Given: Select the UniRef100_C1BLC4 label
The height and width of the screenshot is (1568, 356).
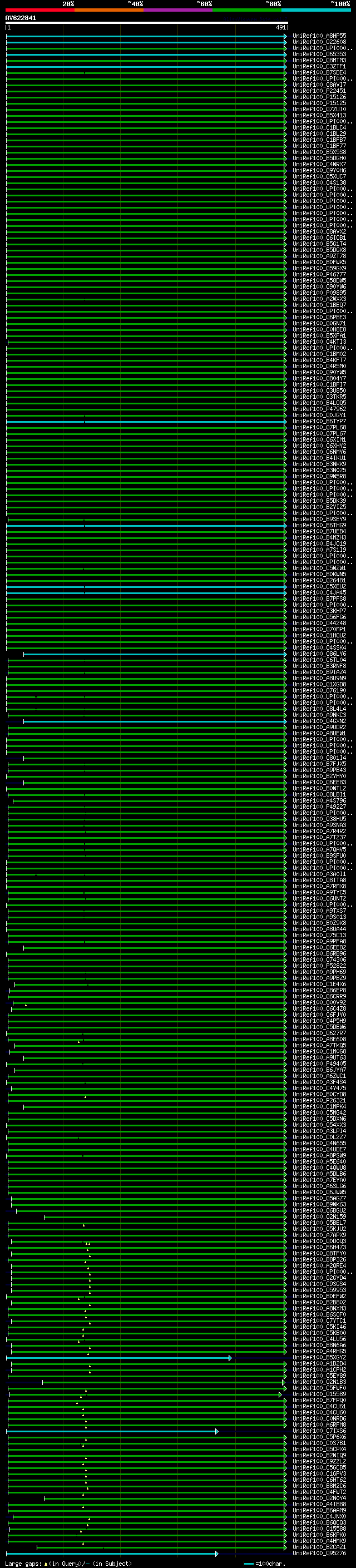Looking at the screenshot, I should click(x=319, y=128).
